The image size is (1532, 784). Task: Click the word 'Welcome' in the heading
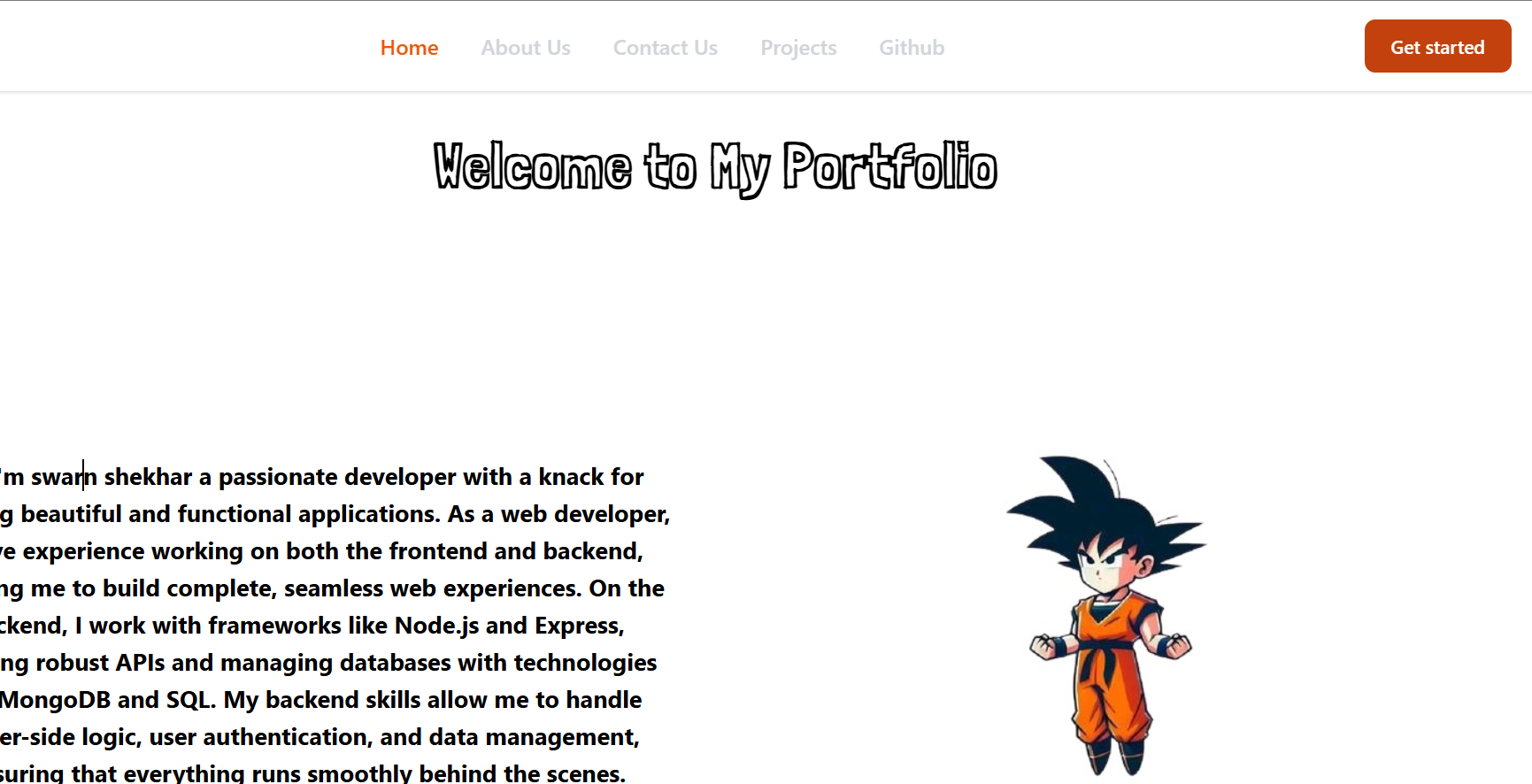click(532, 167)
